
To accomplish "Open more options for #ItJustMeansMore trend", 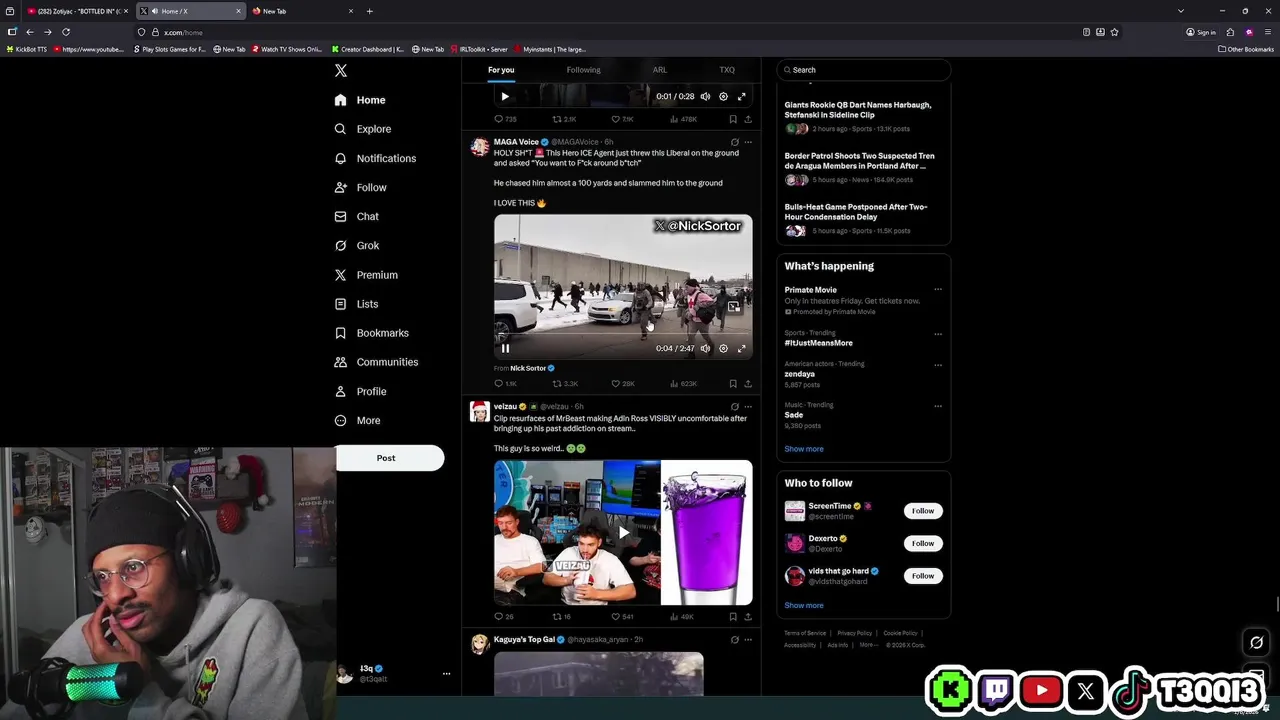I will tap(938, 334).
